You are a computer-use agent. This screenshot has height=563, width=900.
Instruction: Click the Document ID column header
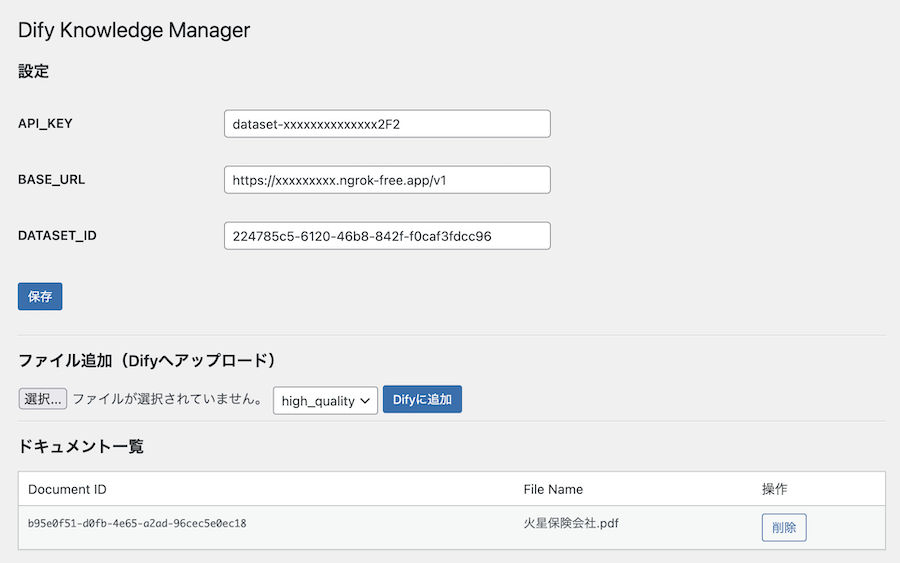[x=67, y=489]
